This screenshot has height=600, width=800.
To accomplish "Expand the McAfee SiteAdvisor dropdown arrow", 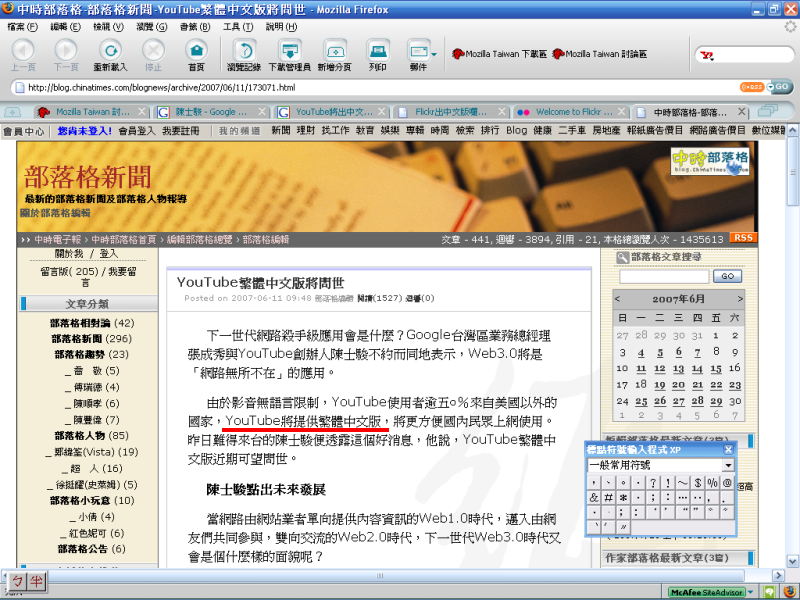I will coord(750,591).
